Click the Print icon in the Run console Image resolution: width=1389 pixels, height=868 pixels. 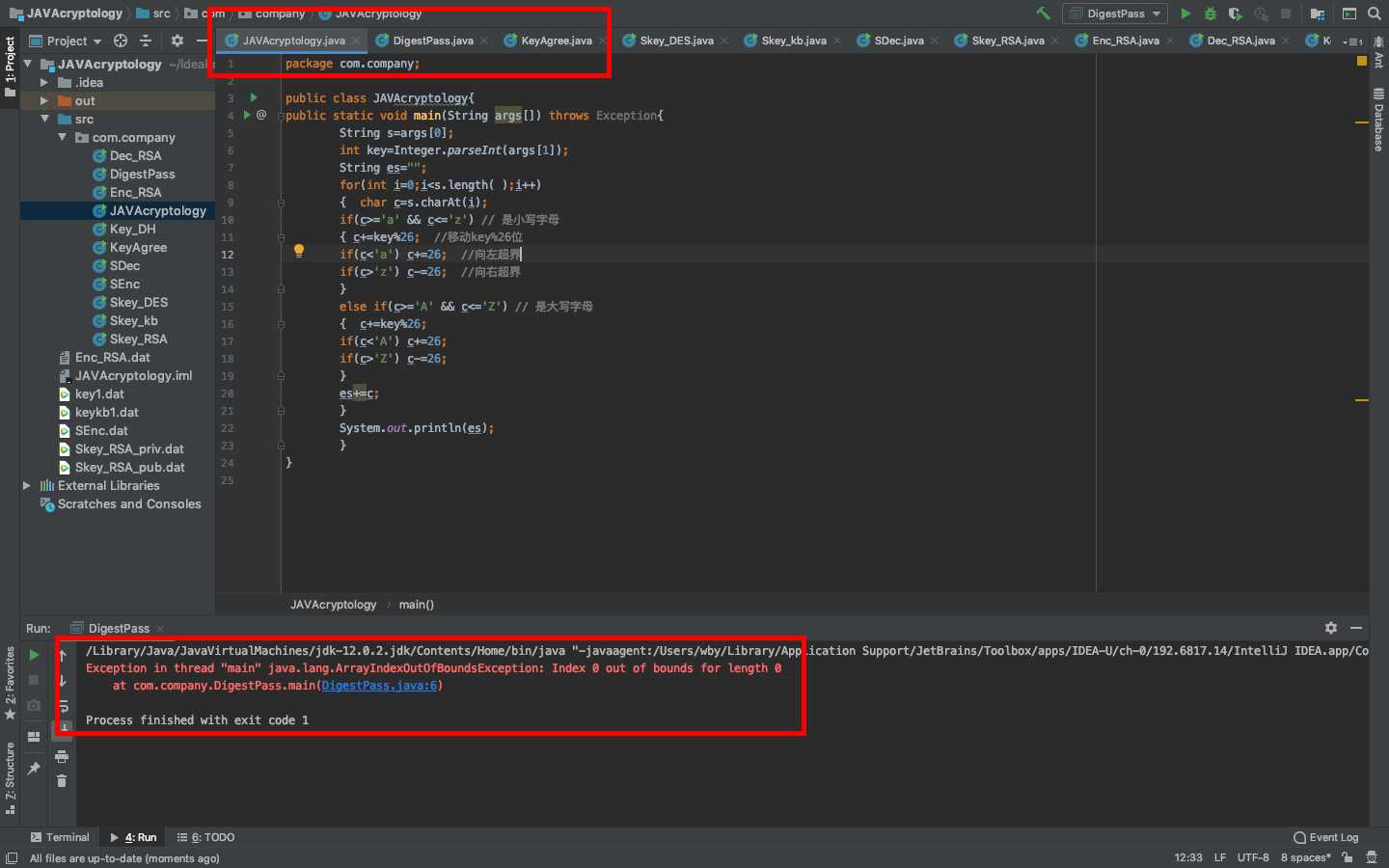[62, 757]
